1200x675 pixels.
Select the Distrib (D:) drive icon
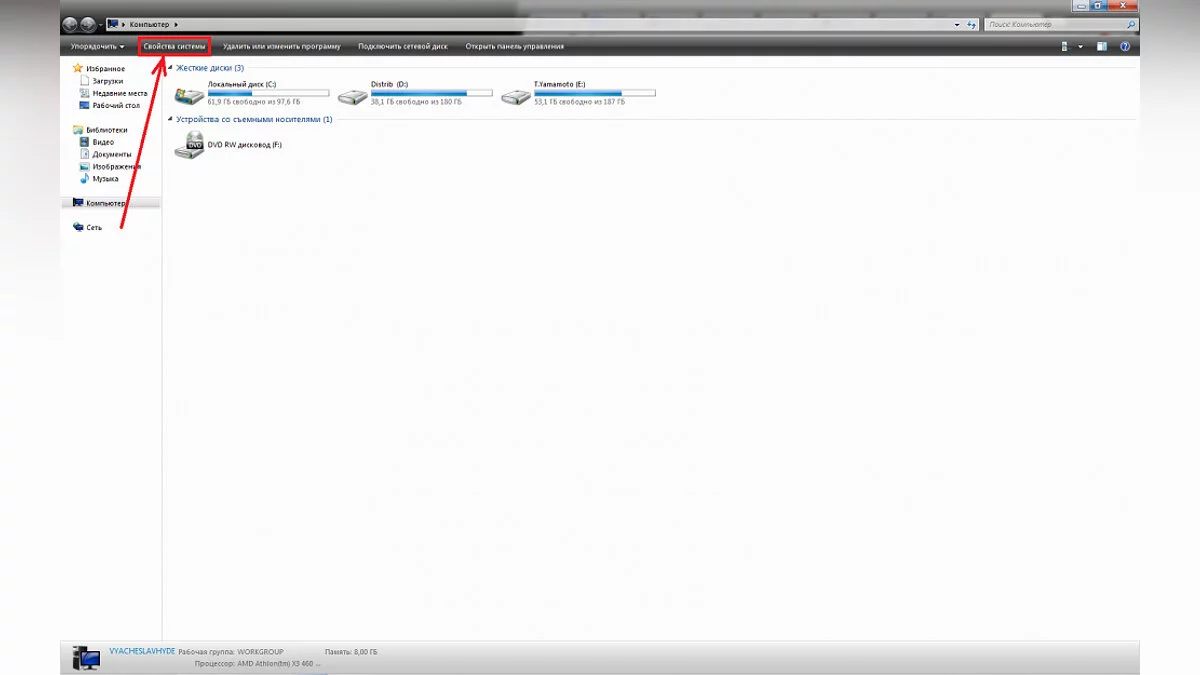(x=352, y=96)
